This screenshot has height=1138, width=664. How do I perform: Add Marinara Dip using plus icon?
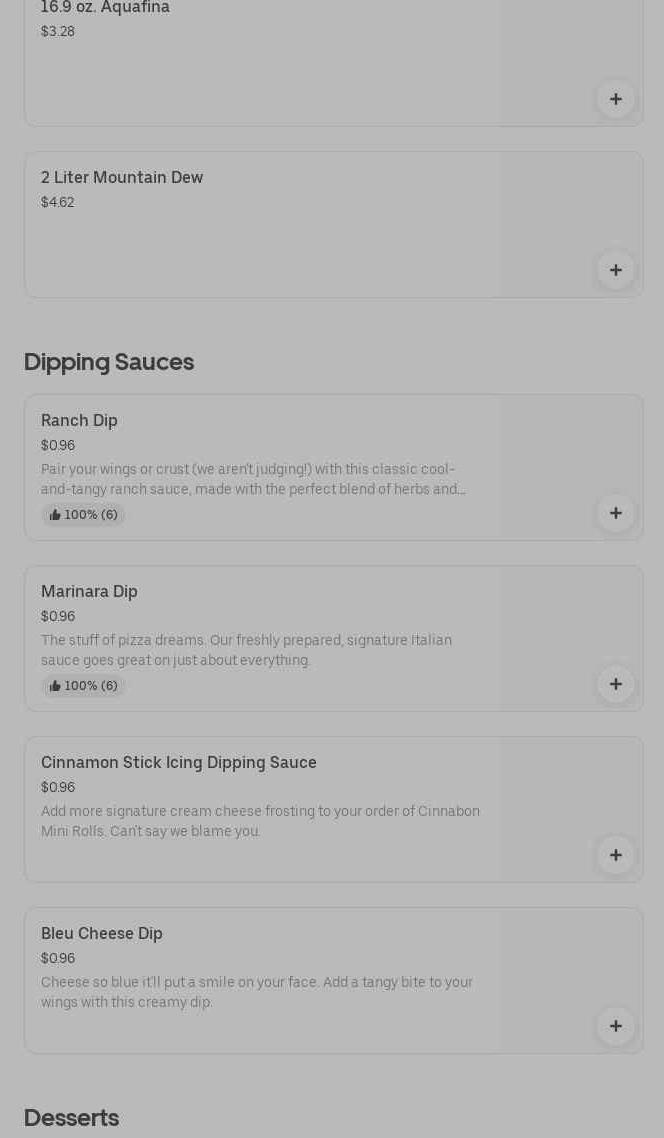pos(615,684)
